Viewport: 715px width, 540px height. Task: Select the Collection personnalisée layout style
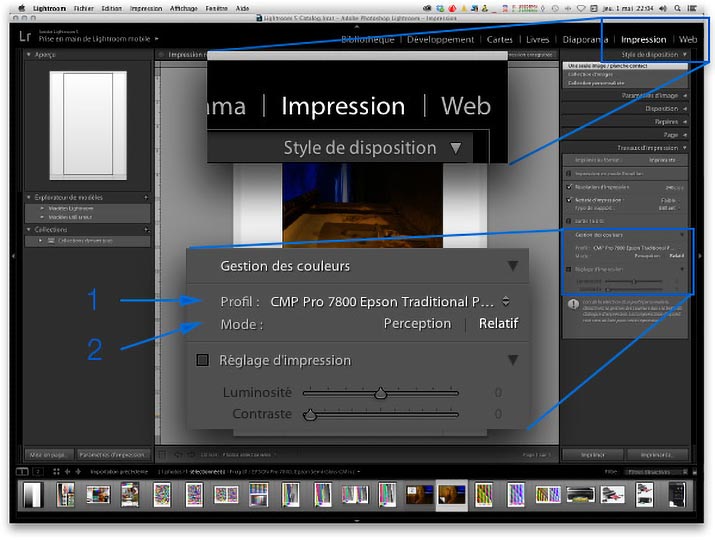point(625,83)
